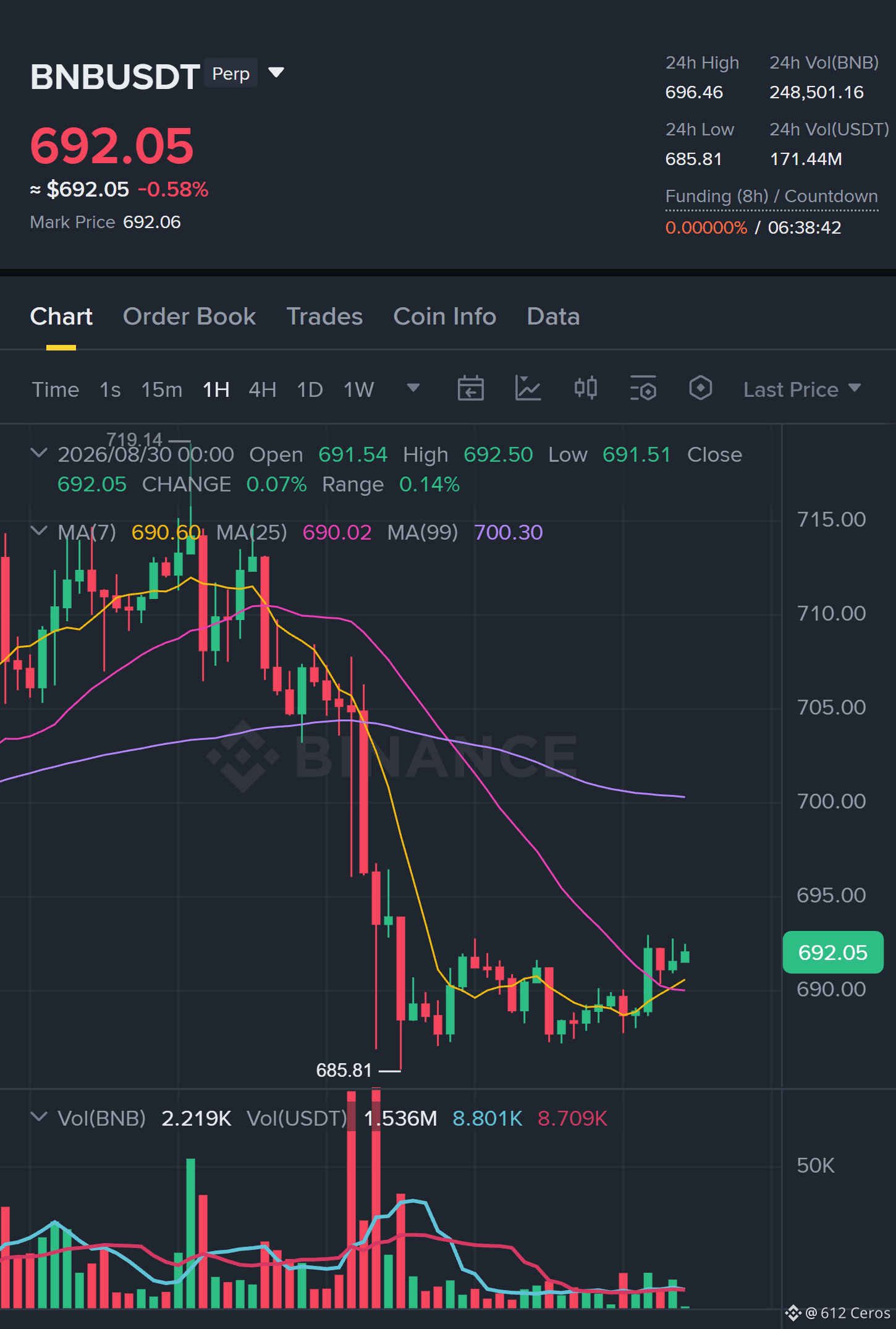
Task: Click the candlestick chart style icon
Action: tap(585, 389)
